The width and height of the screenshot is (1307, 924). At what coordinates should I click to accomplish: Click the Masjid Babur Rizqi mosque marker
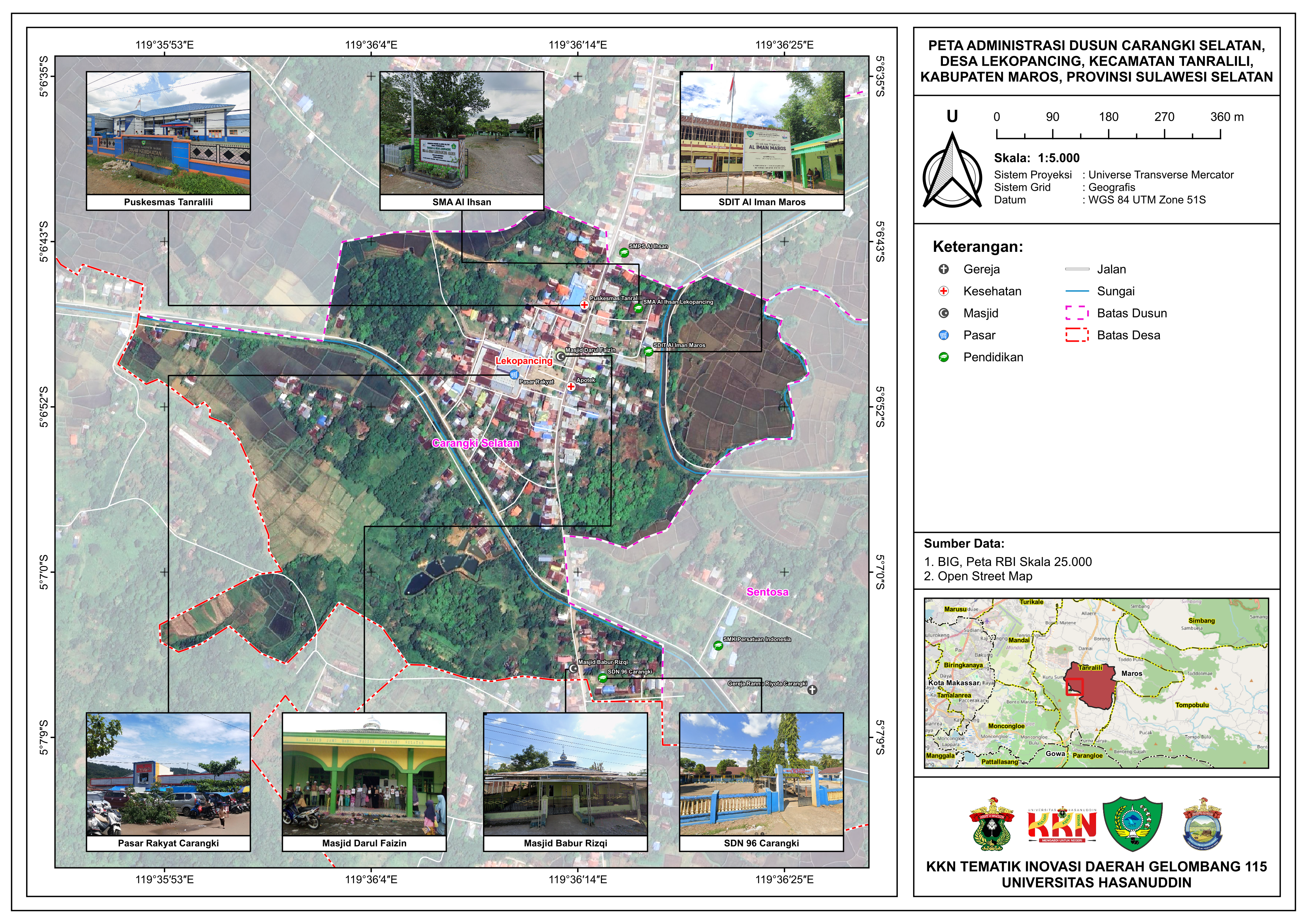click(573, 668)
